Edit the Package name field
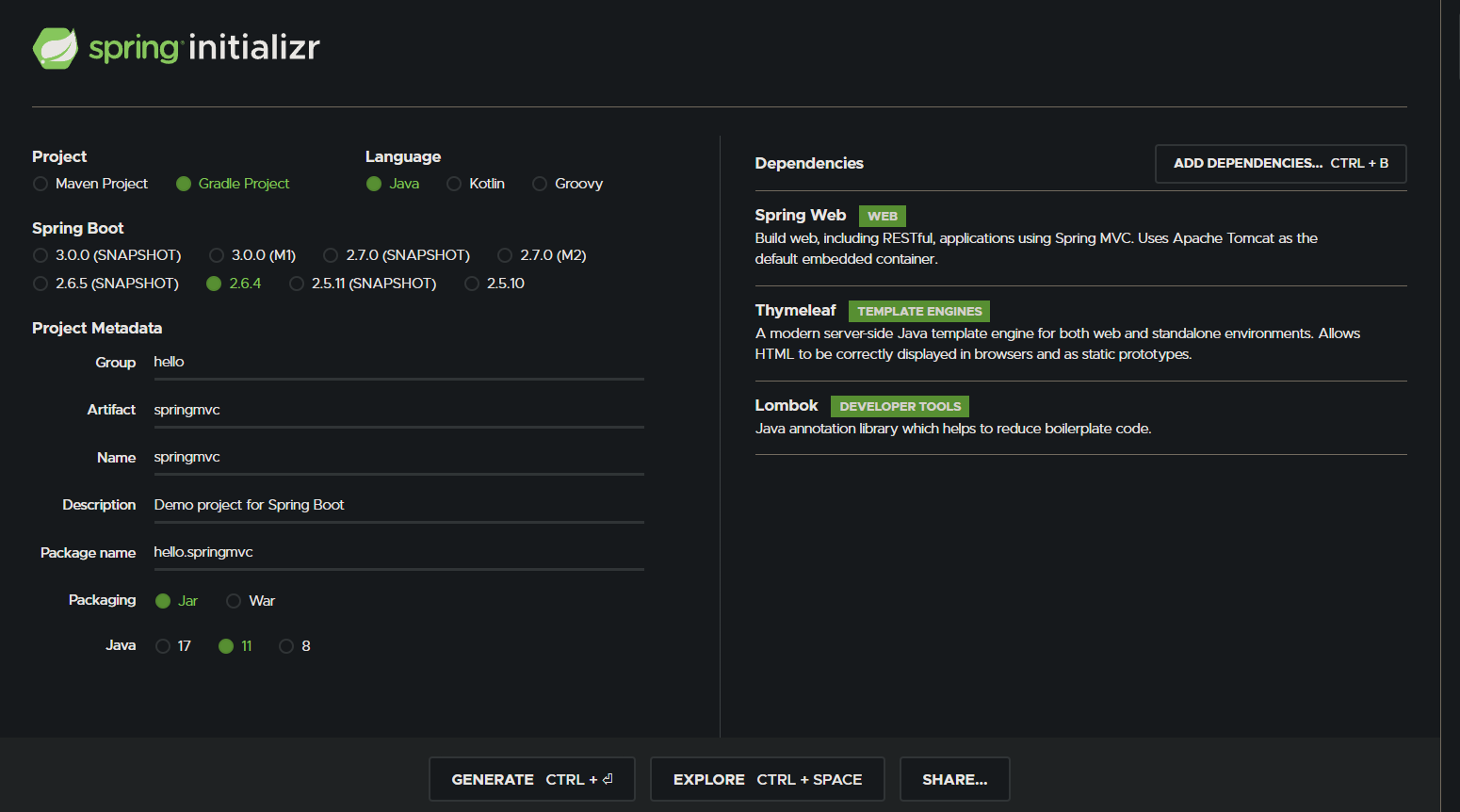This screenshot has height=812, width=1460. pyautogui.click(x=398, y=552)
